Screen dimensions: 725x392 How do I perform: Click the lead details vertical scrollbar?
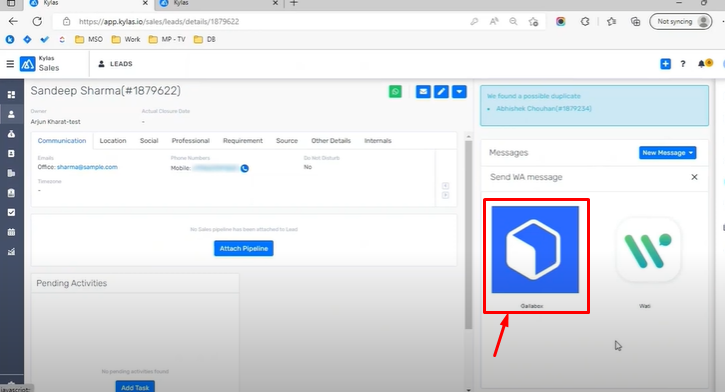(468, 235)
